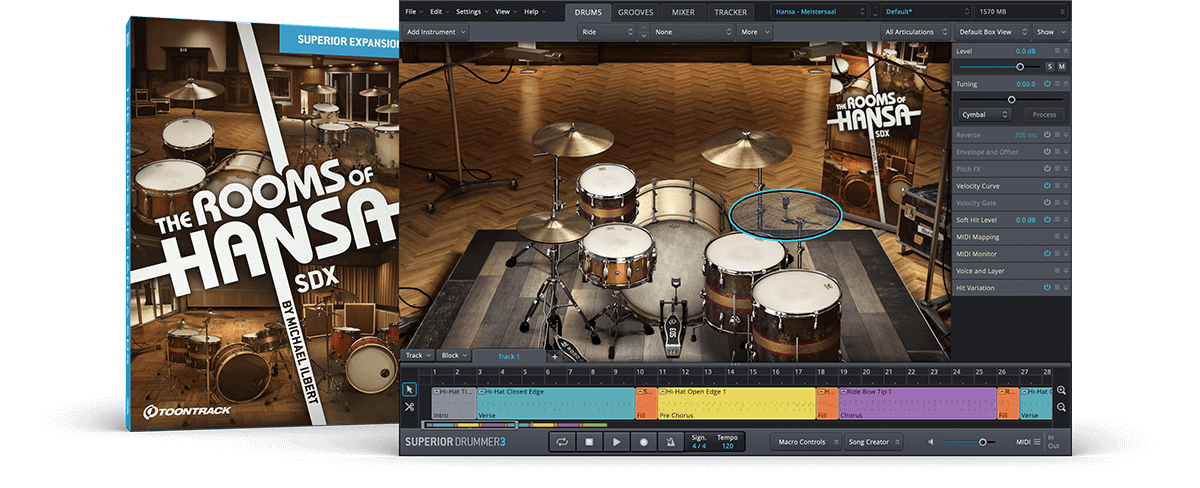Select the scissors cut tool

coord(410,407)
